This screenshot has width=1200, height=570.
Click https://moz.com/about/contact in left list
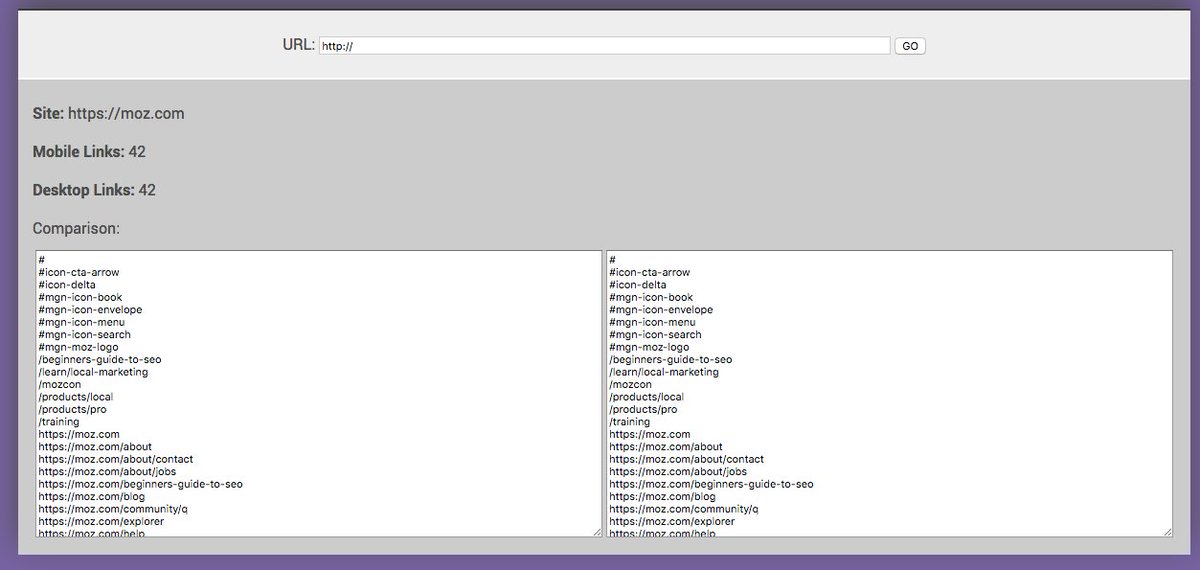[115, 459]
